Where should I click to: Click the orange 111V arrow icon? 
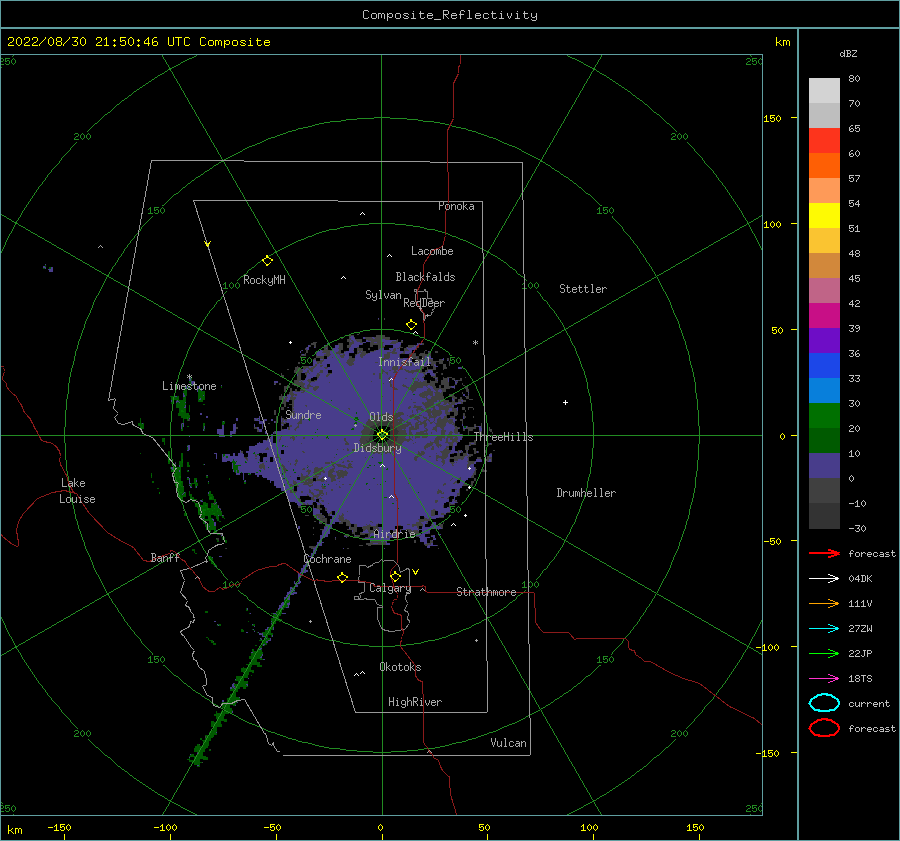pos(824,603)
